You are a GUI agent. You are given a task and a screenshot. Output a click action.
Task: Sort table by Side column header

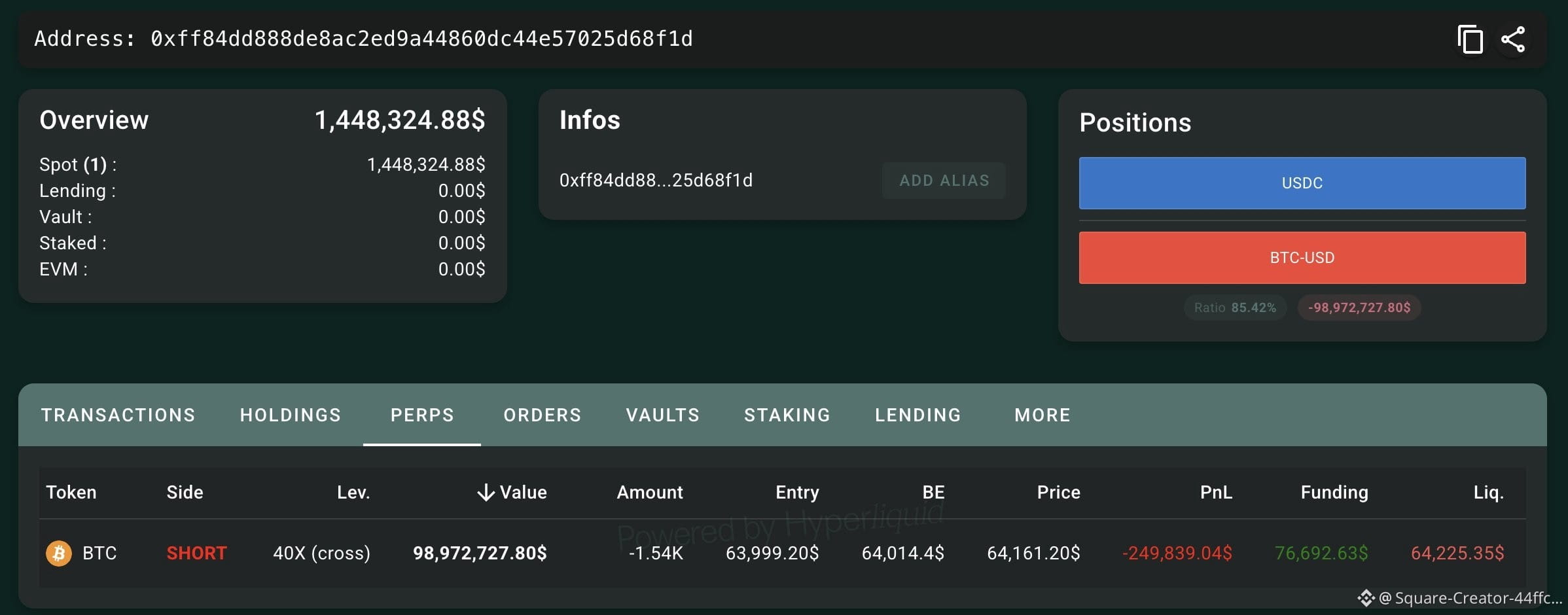[x=185, y=492]
